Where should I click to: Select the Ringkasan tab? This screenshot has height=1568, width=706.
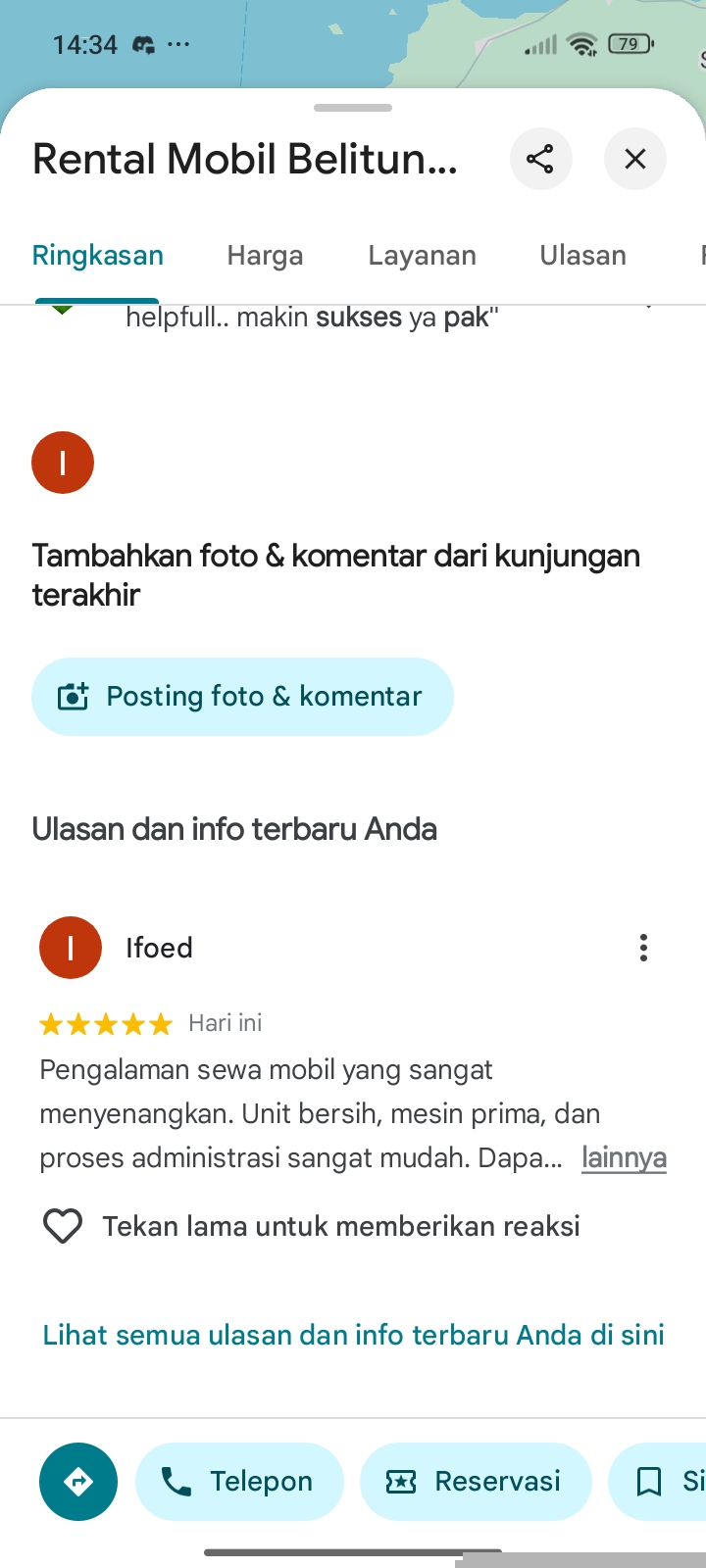(98, 256)
